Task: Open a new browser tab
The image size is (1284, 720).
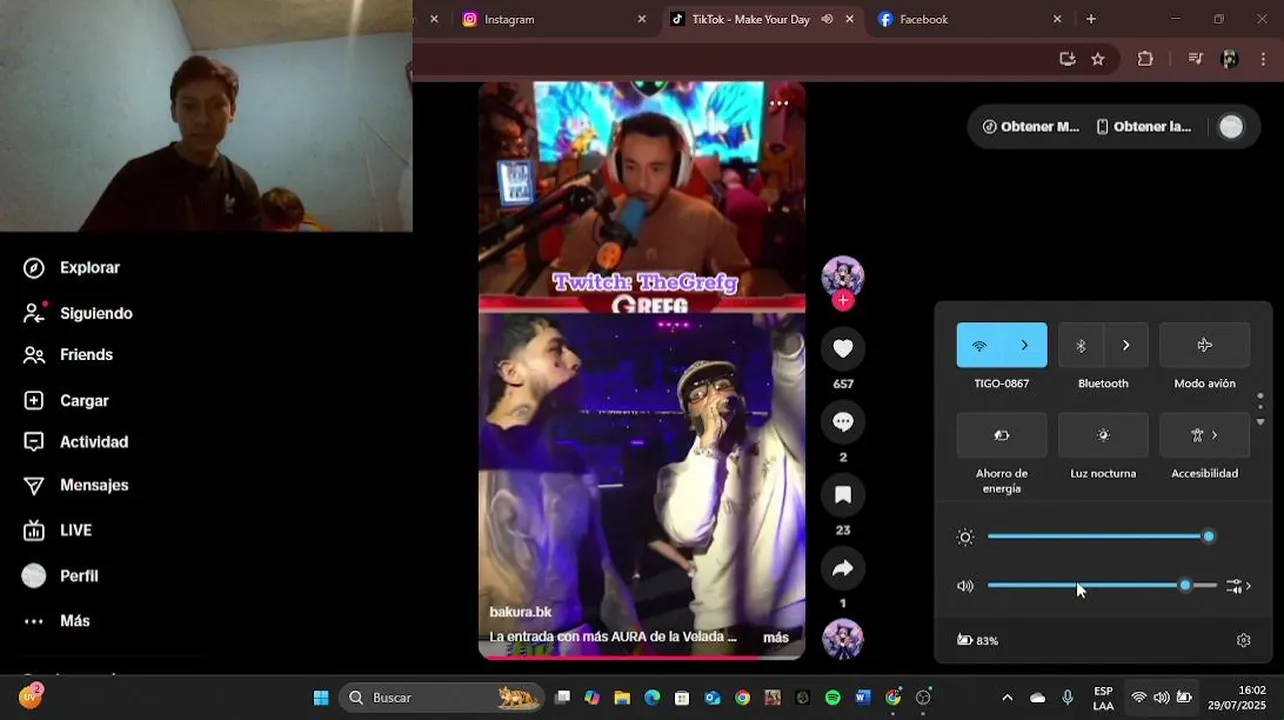Action: [x=1091, y=19]
